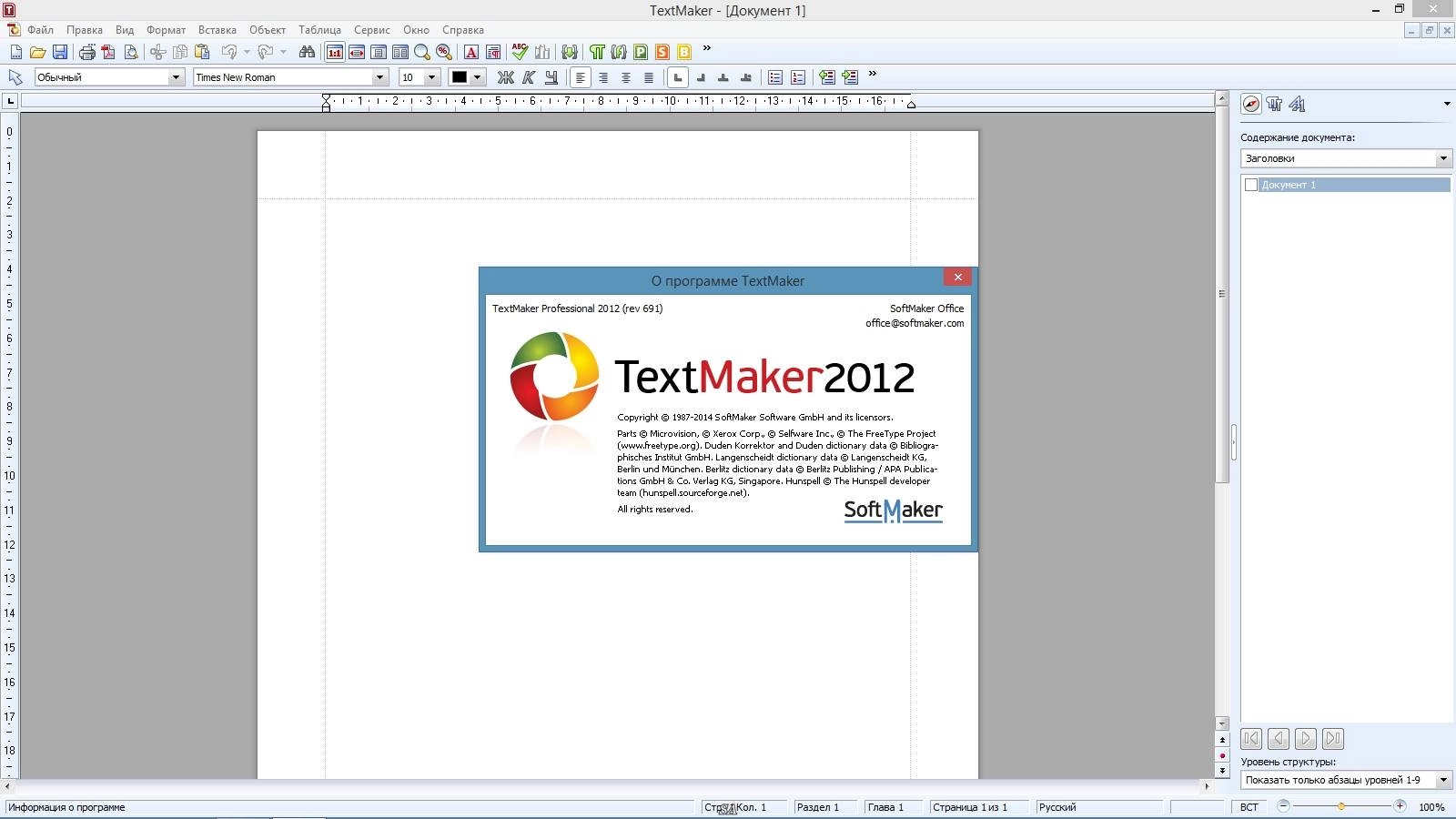
Task: Open the Правка menu
Action: pyautogui.click(x=84, y=30)
